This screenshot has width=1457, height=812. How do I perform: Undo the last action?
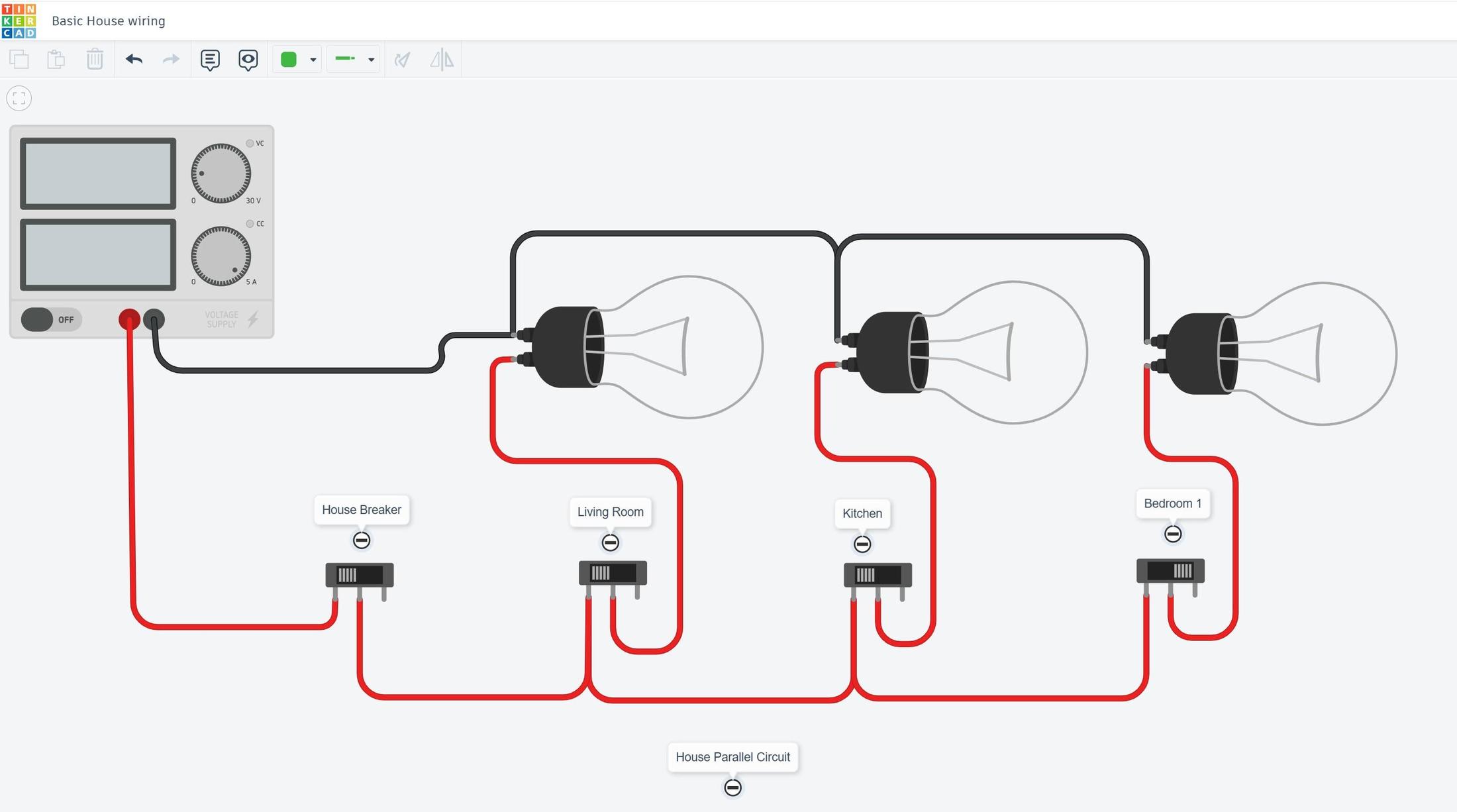(x=134, y=60)
